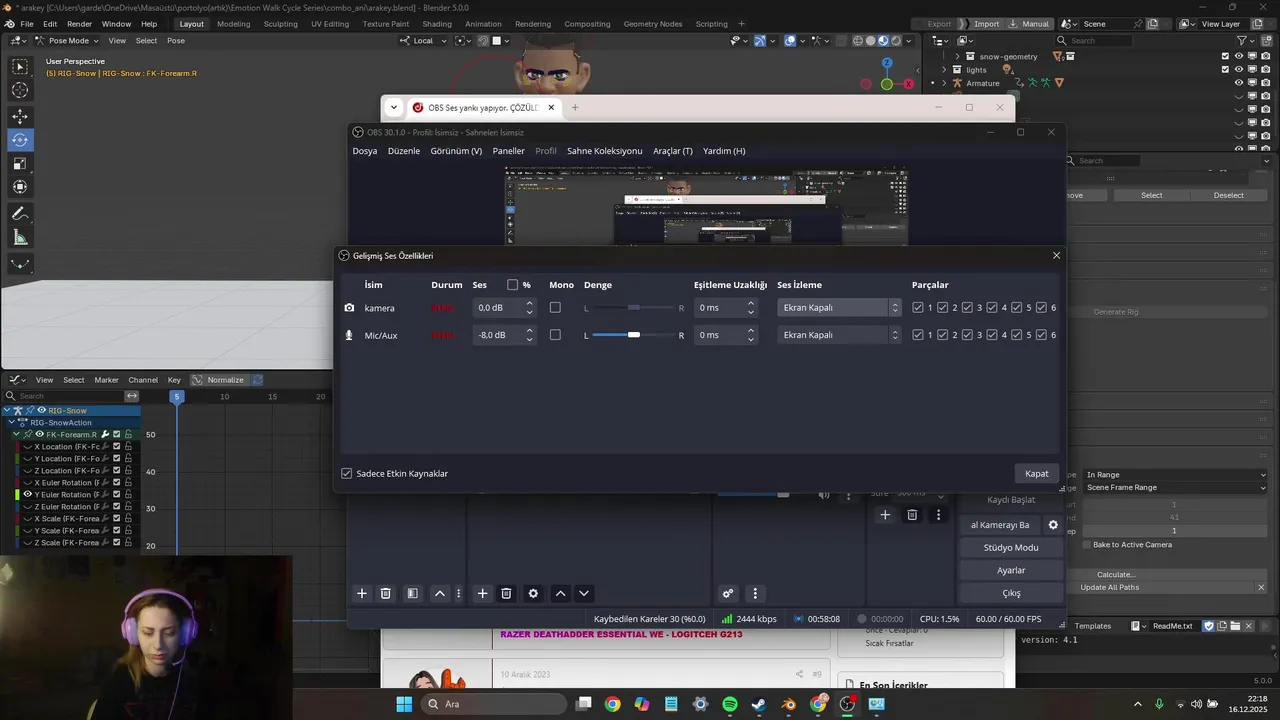The height and width of the screenshot is (720, 1280).
Task: Add a source with OBS sources plus
Action: point(482,593)
